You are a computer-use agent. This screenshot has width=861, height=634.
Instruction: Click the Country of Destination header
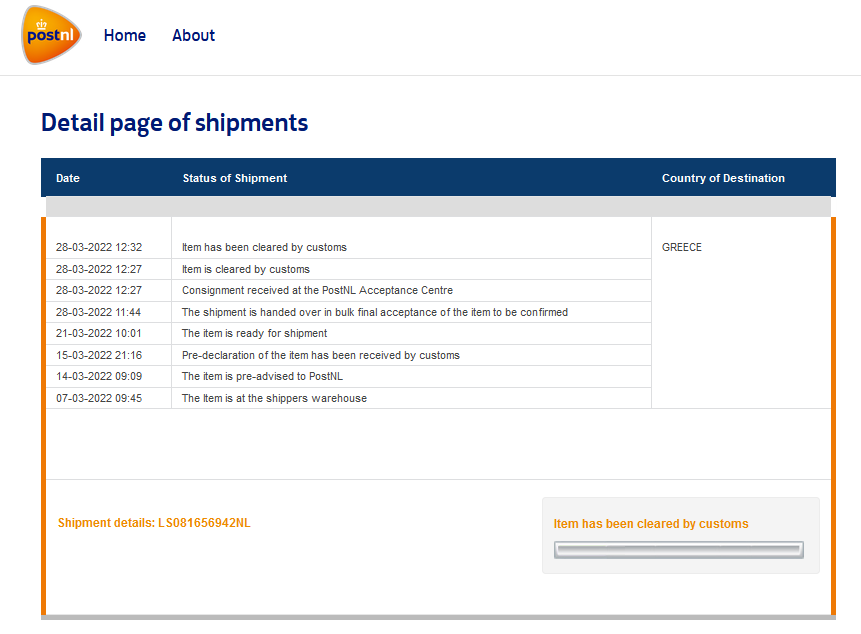pos(723,178)
